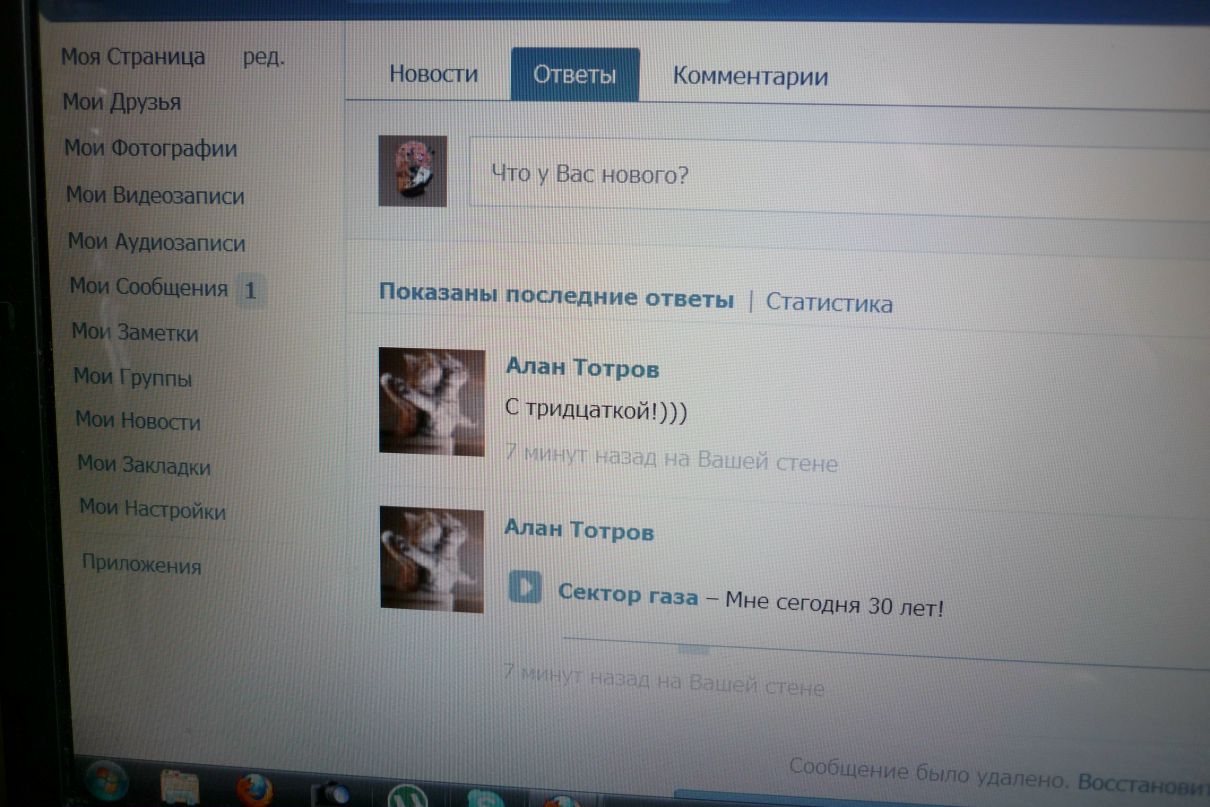This screenshot has width=1210, height=807.
Task: Open Приложения in sidebar
Action: point(141,565)
